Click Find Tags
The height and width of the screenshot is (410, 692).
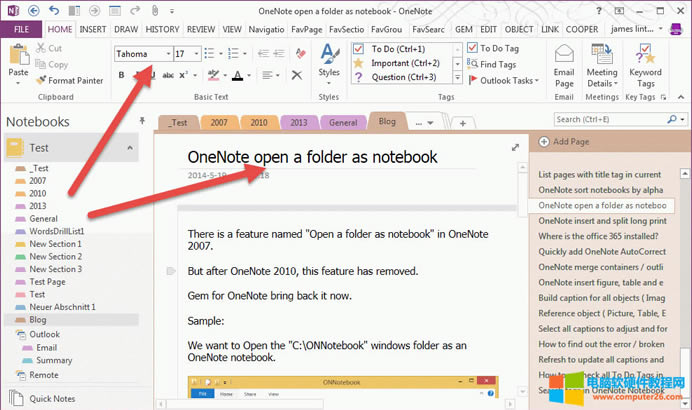tap(492, 64)
